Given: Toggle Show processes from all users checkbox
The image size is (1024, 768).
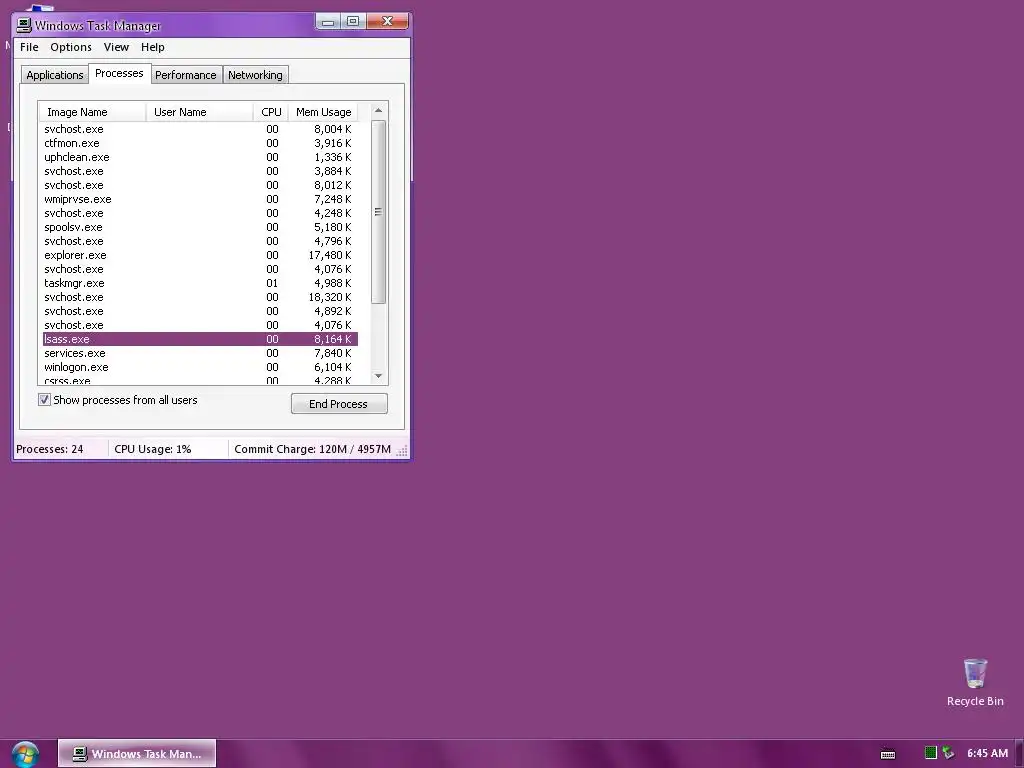Looking at the screenshot, I should click(44, 400).
